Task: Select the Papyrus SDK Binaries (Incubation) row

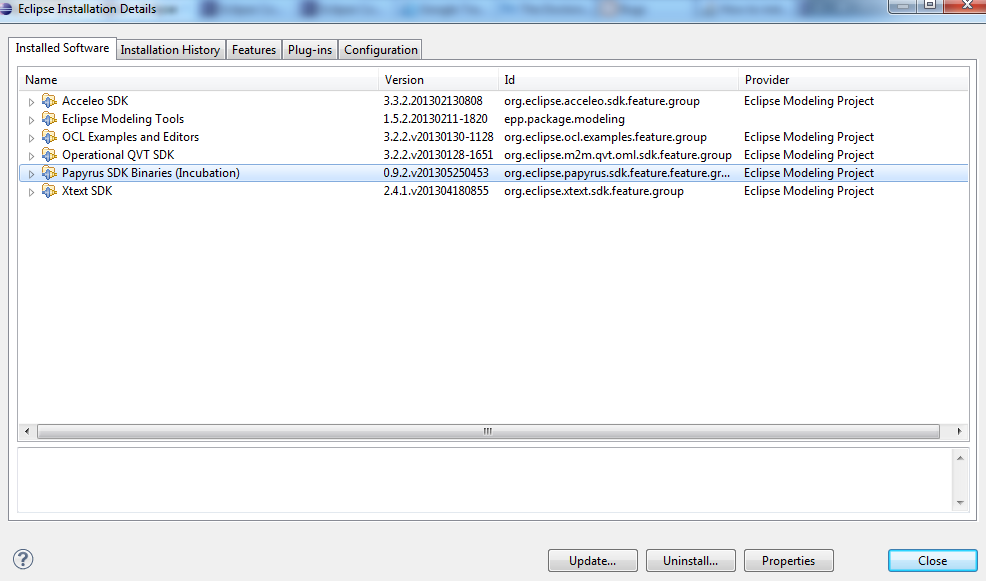Action: (494, 173)
